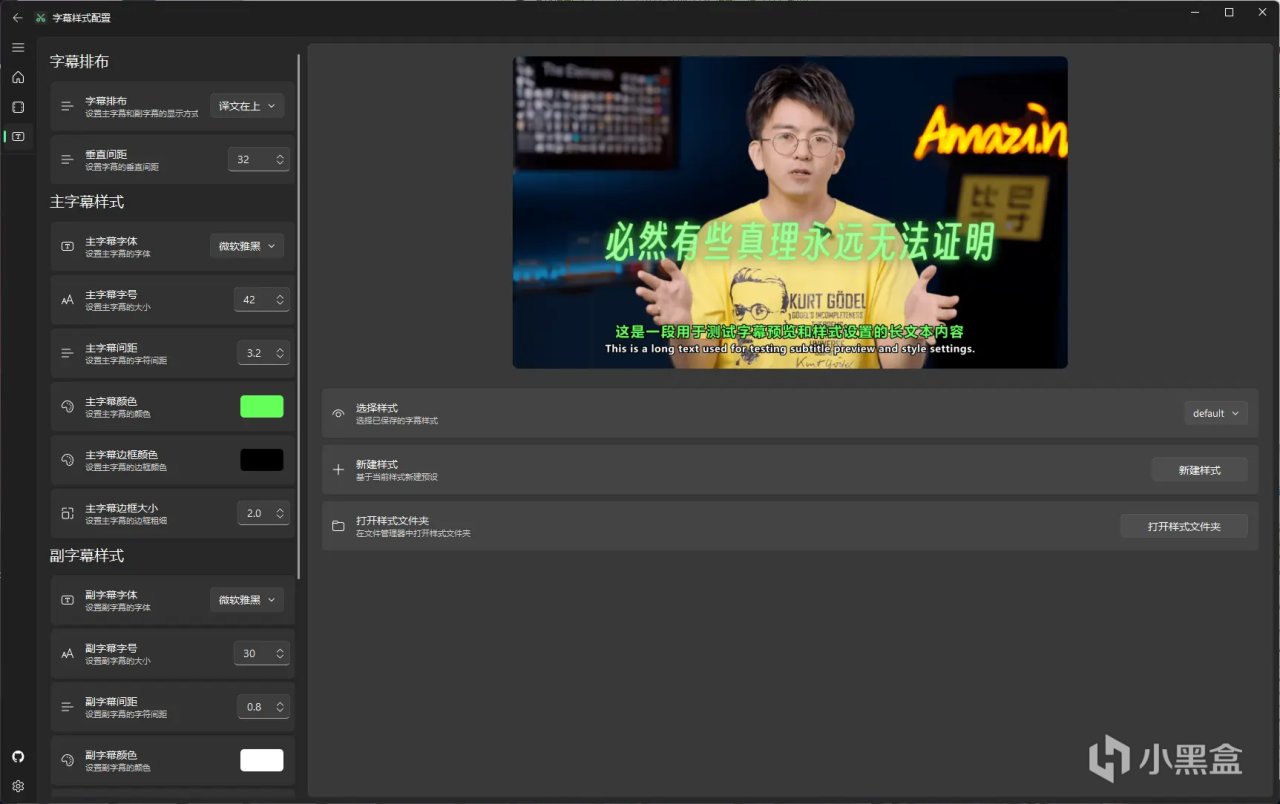
Task: Adjust the 垂直间距 stepper arrows
Action: pyautogui.click(x=280, y=159)
